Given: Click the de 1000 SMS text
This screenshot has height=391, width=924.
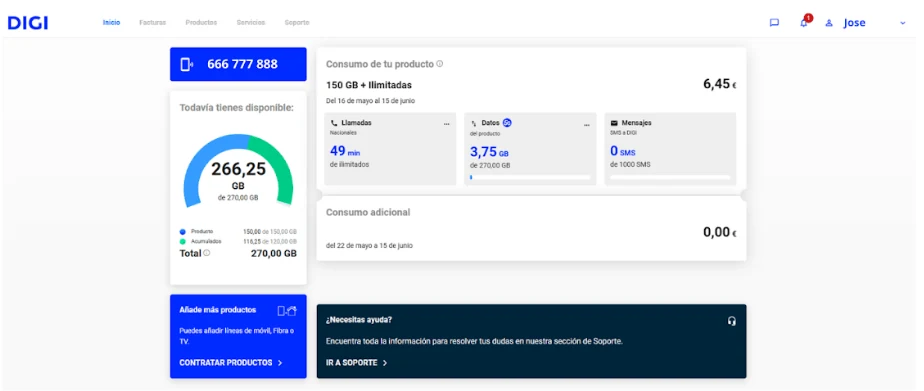Looking at the screenshot, I should 630,165.
